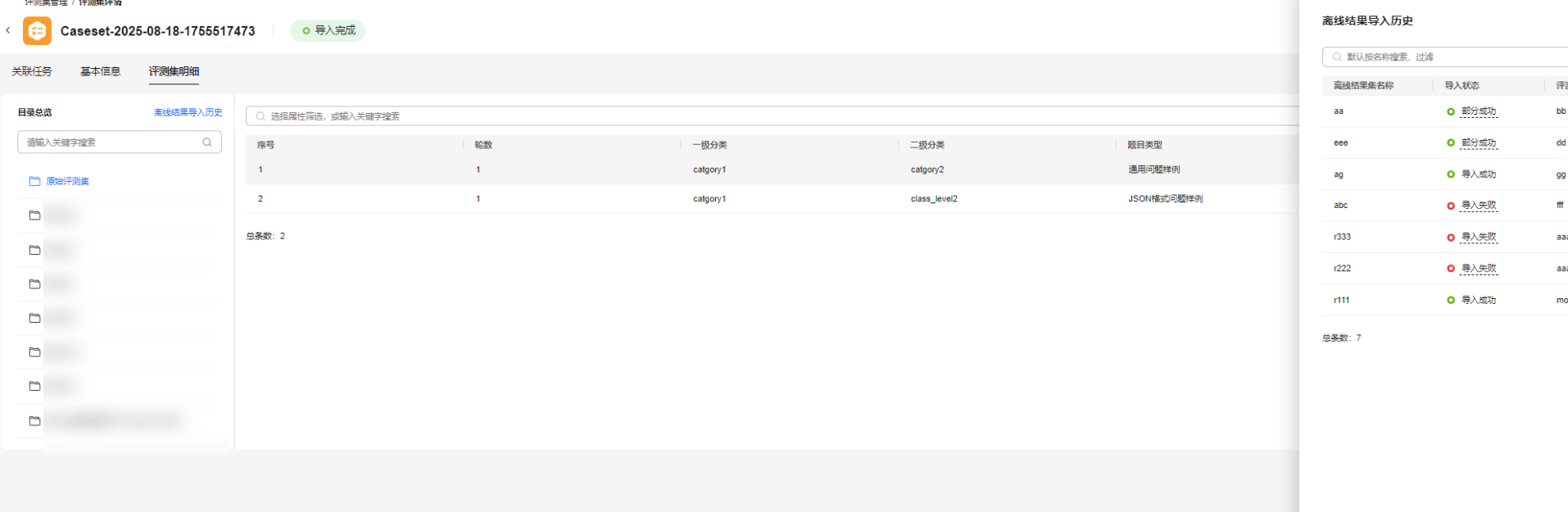Click the 导入状态 column header
The image size is (1568, 512).
click(1462, 85)
